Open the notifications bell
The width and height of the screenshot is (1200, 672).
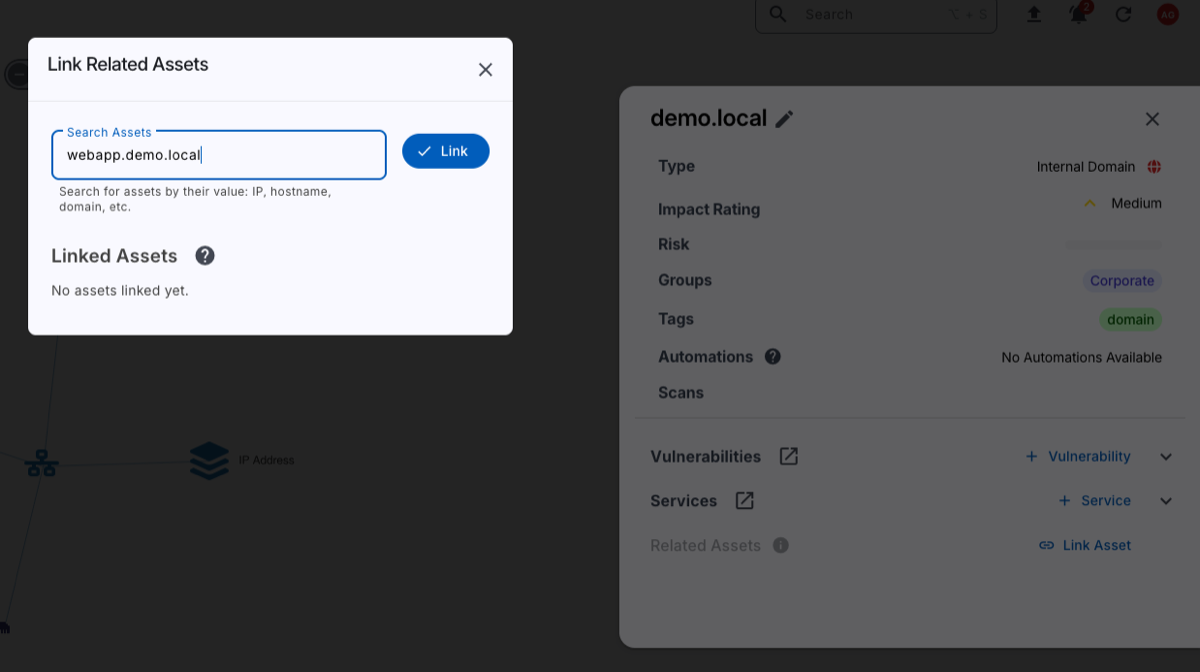(x=1079, y=14)
